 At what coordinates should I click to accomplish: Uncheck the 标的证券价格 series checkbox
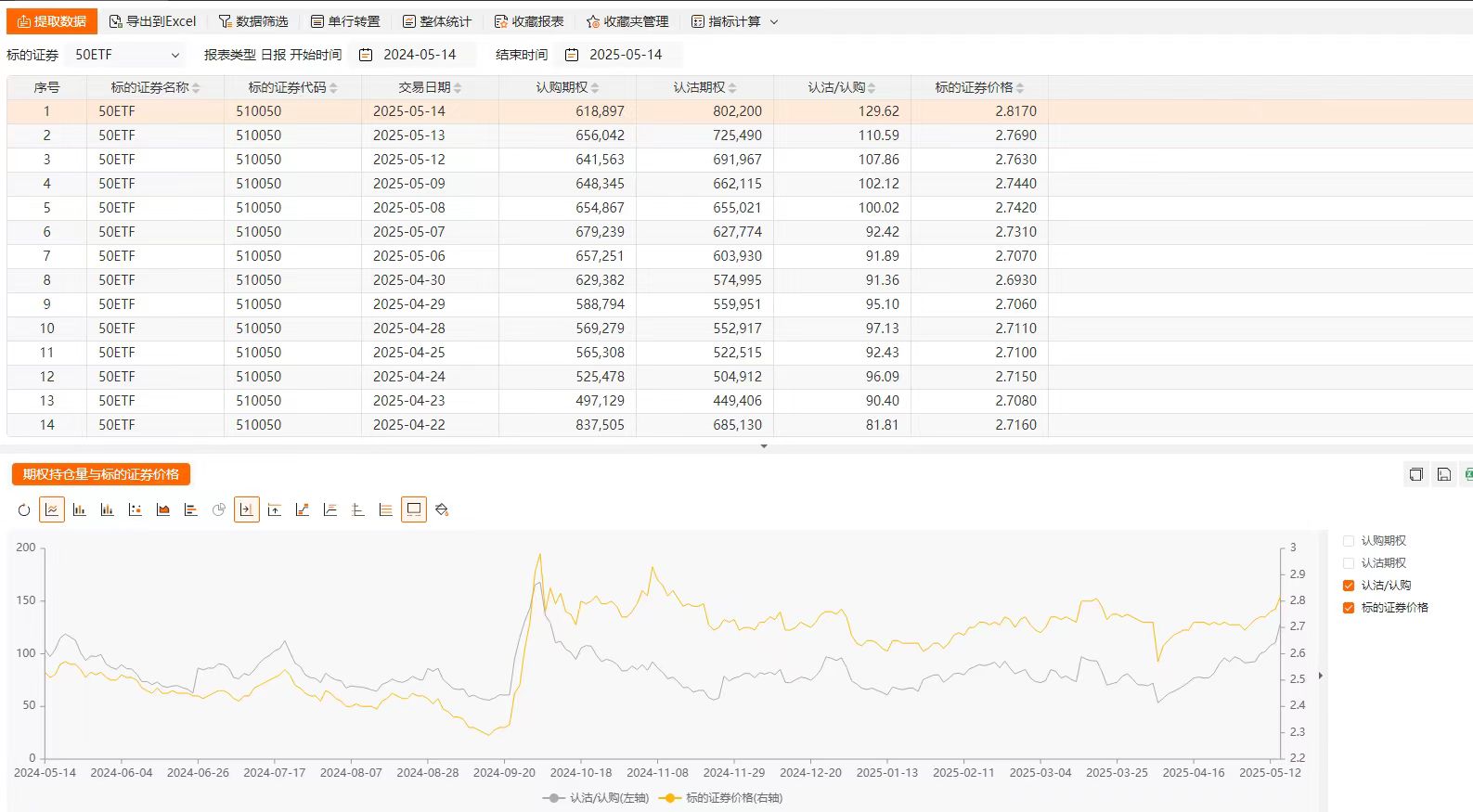point(1349,608)
